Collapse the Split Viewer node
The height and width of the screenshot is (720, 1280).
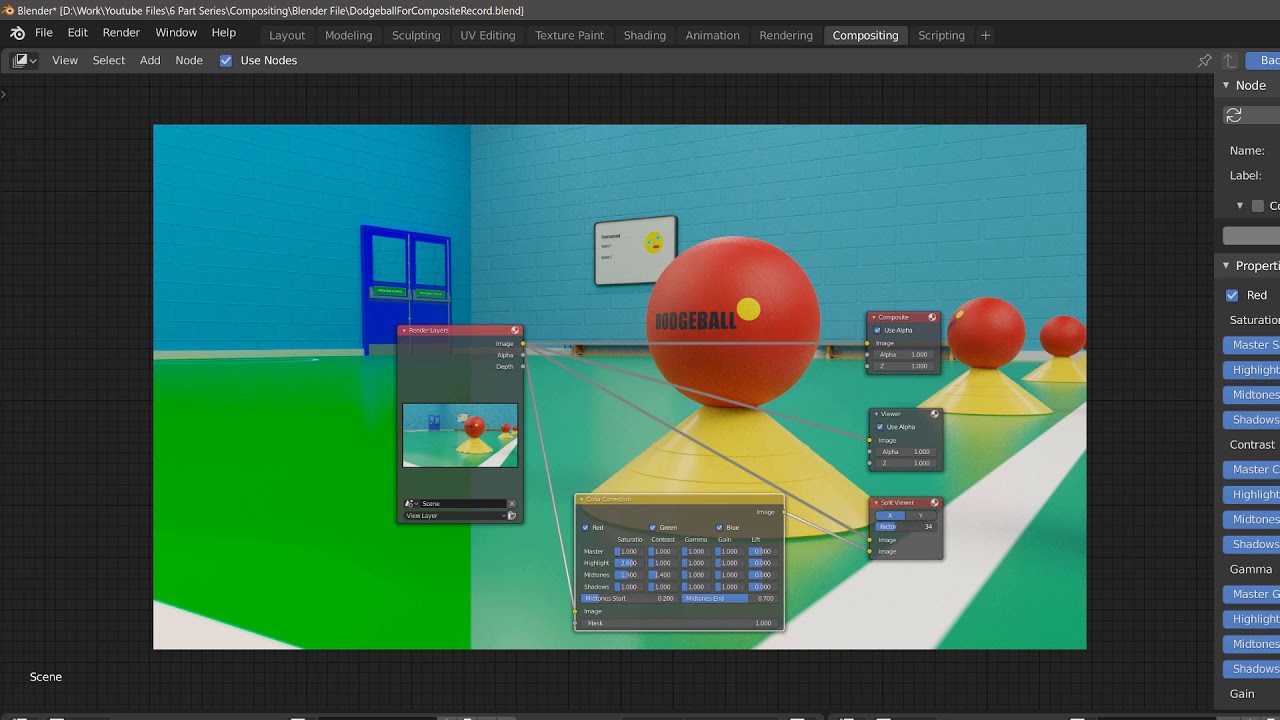875,503
